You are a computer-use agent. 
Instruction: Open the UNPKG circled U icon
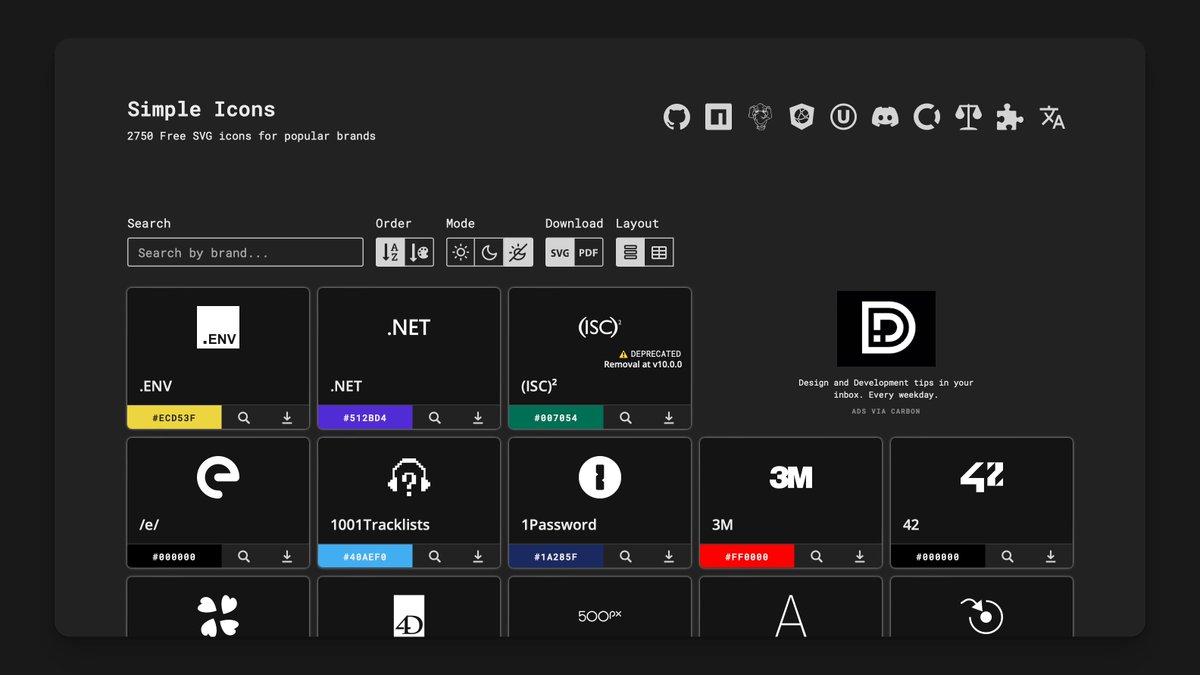843,117
